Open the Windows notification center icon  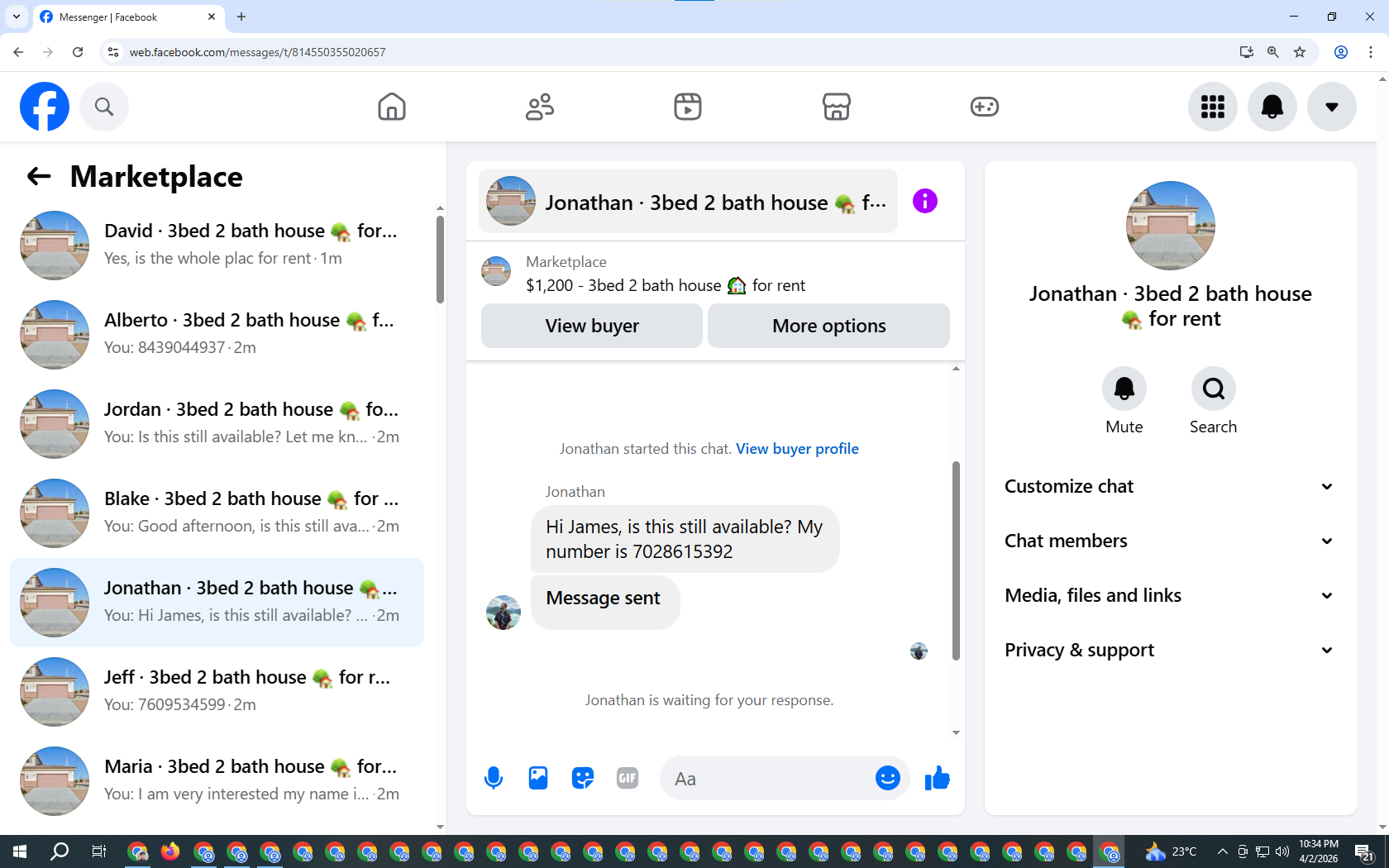pyautogui.click(x=1364, y=851)
